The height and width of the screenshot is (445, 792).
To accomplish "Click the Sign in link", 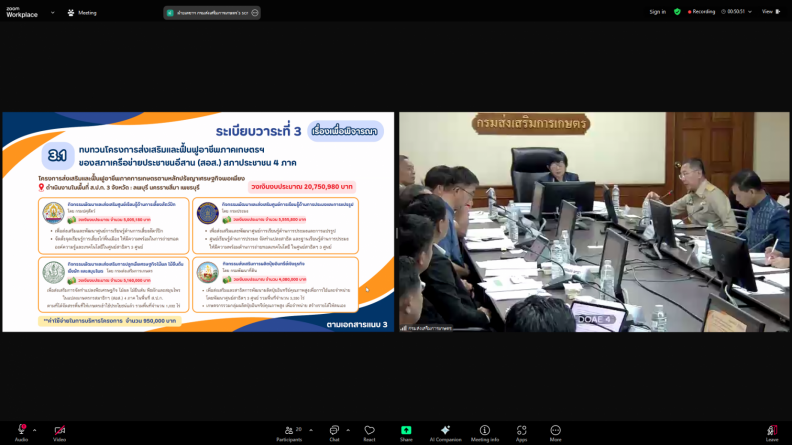I will 658,12.
